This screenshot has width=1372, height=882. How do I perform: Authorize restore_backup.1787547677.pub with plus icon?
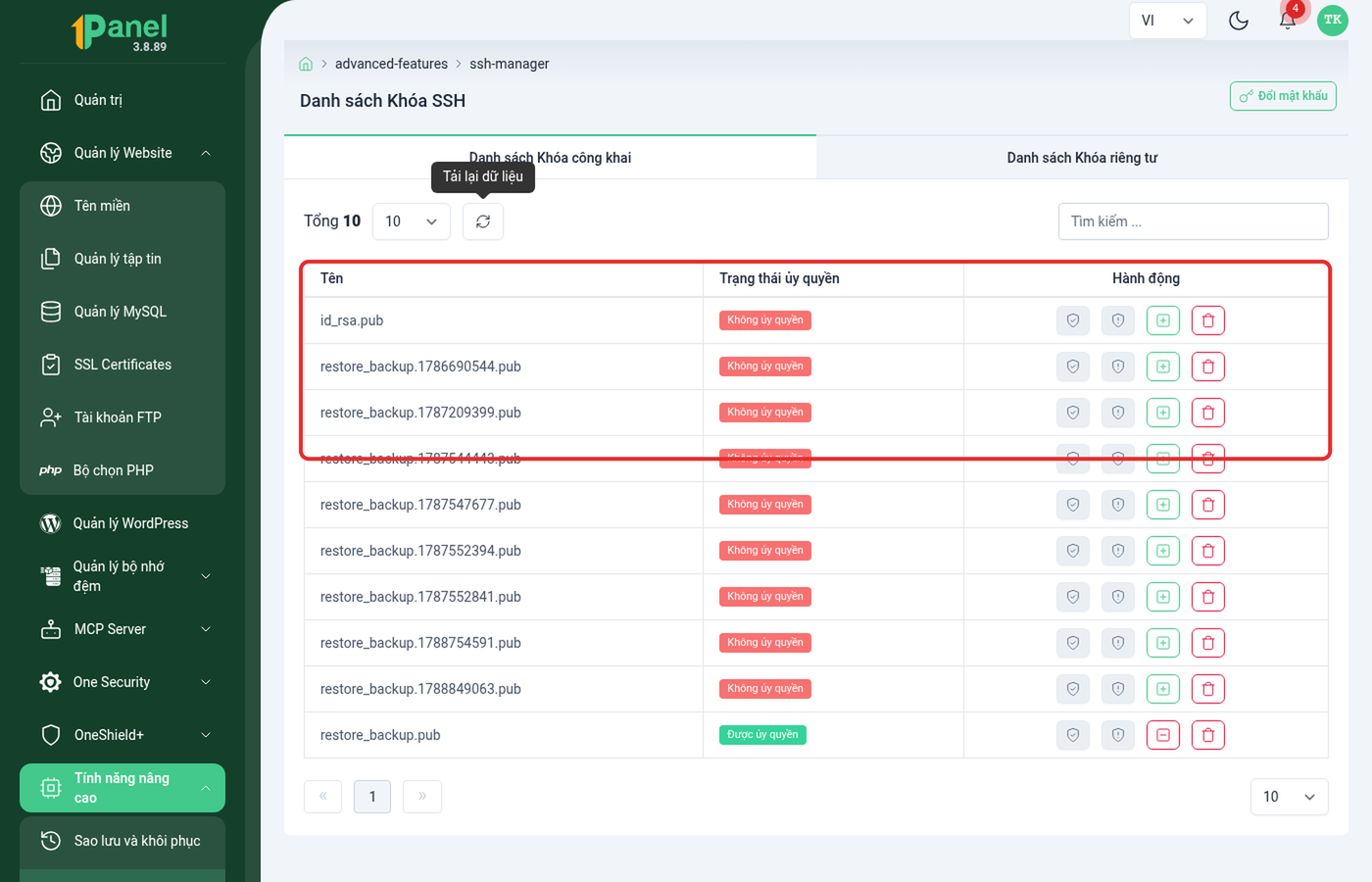[1163, 505]
